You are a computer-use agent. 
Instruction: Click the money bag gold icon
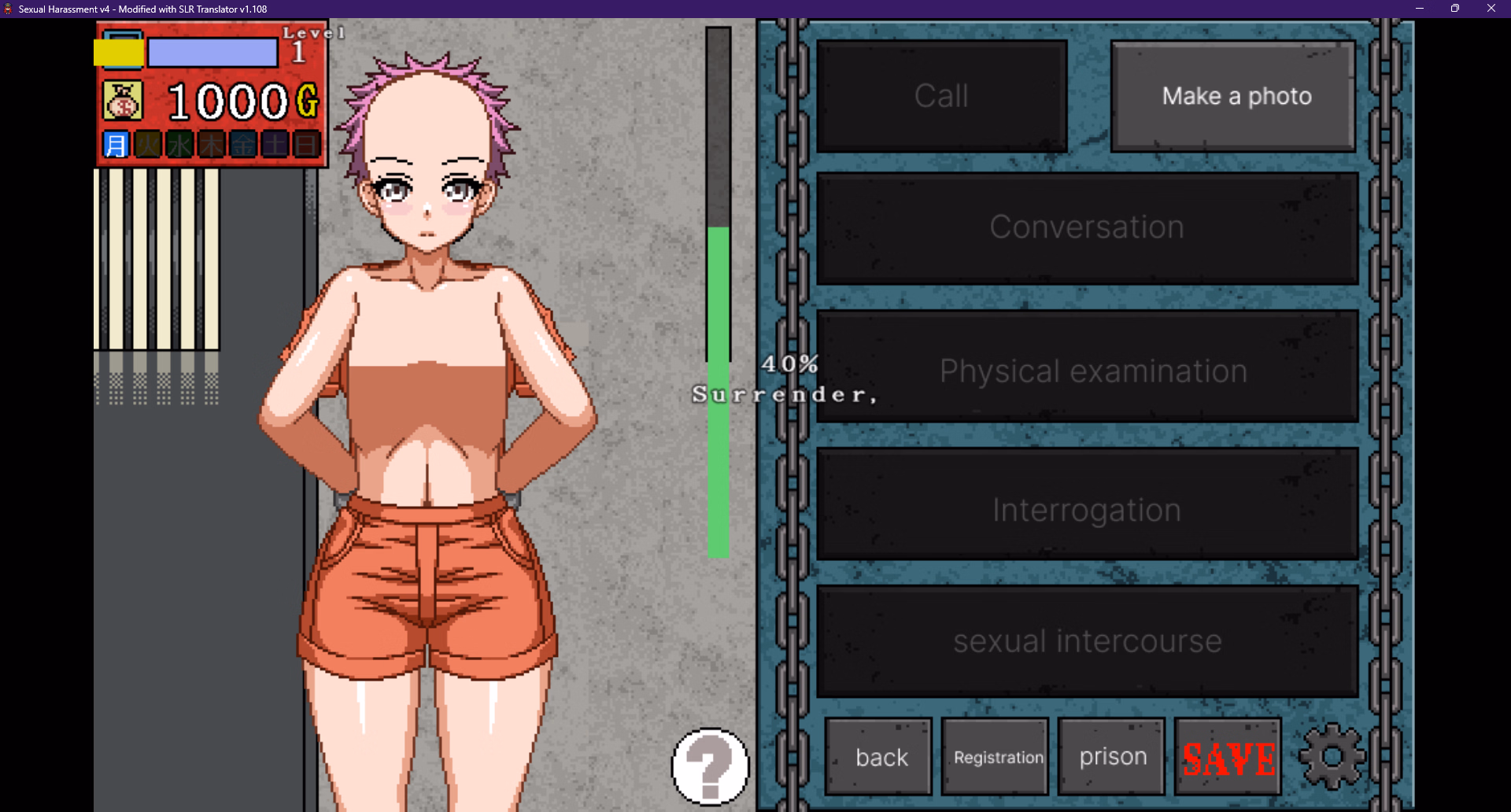click(123, 101)
